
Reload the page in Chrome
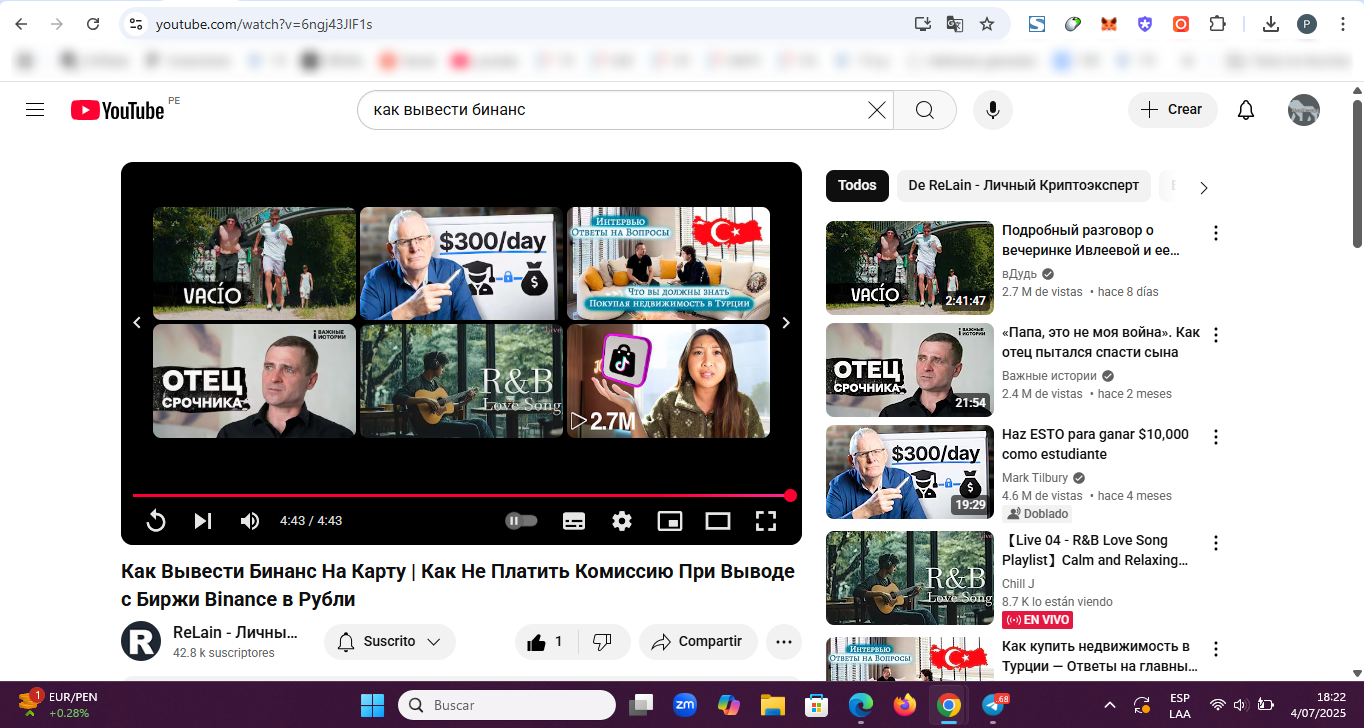click(93, 24)
